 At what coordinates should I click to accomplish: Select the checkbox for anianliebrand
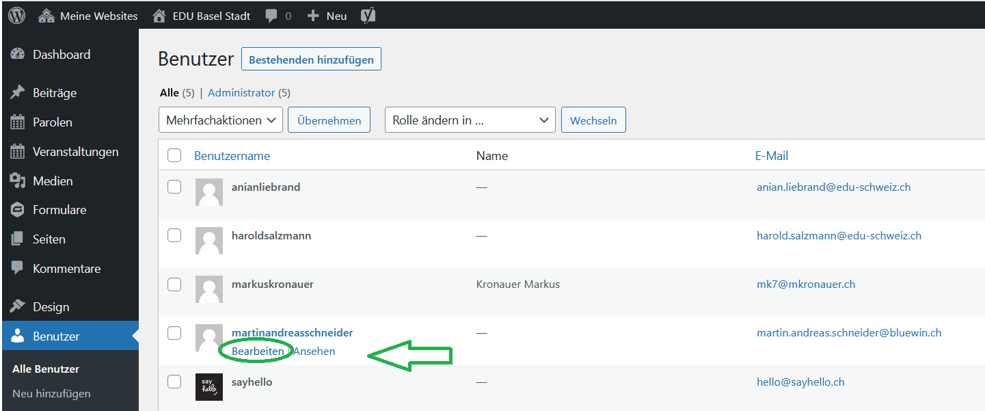[x=175, y=187]
